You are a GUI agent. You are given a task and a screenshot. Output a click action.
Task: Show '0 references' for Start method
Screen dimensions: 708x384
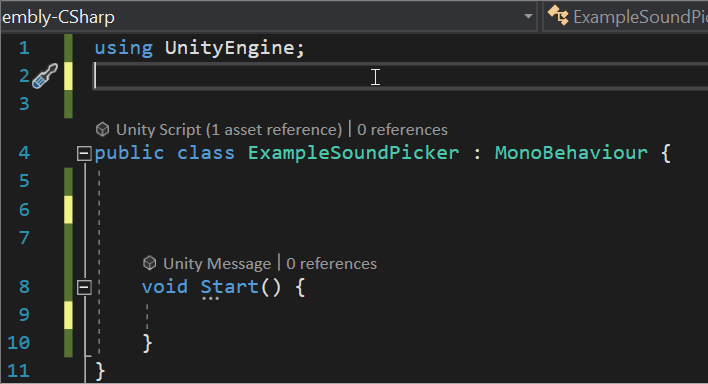click(x=331, y=263)
